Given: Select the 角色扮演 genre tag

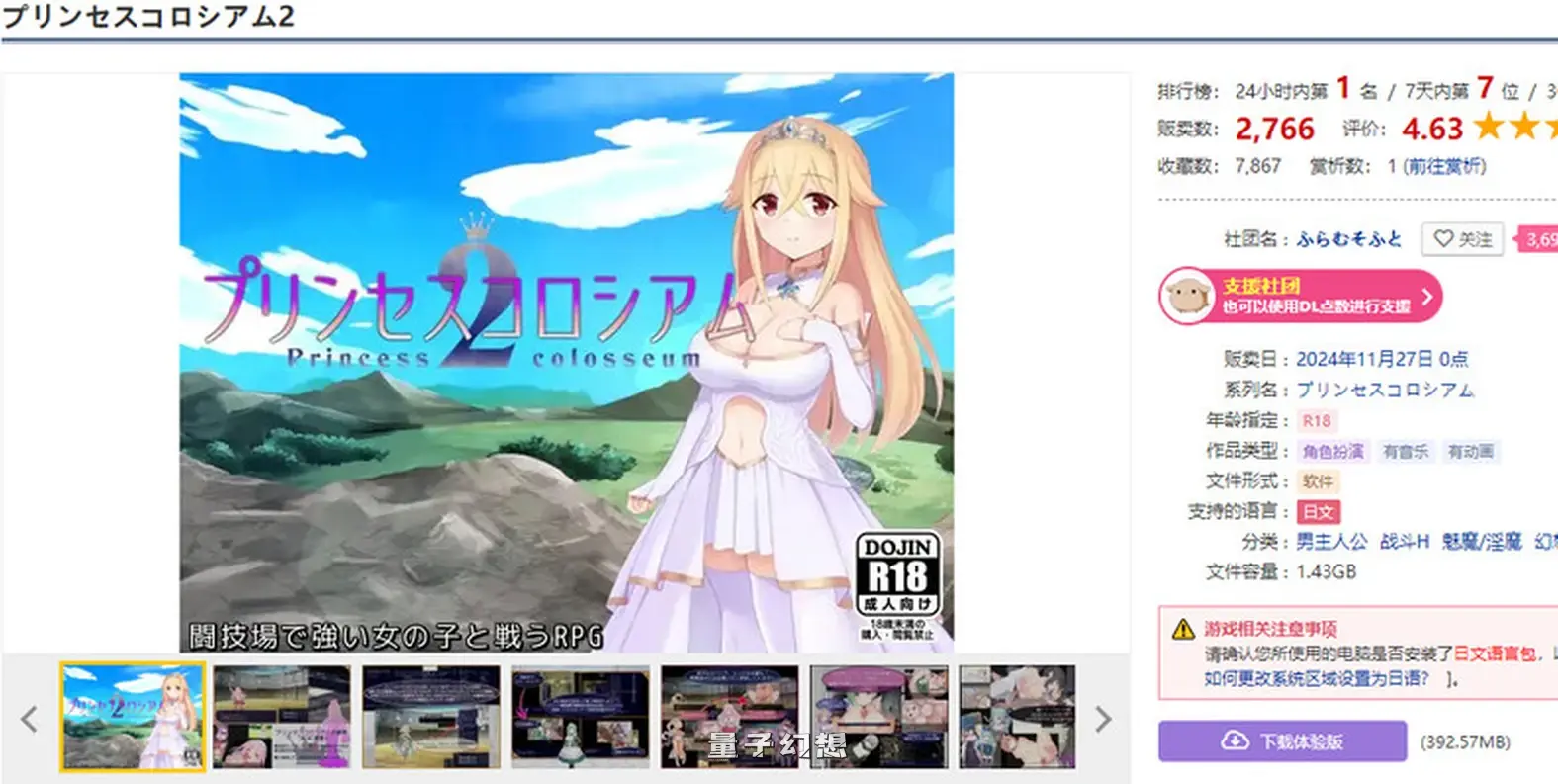Looking at the screenshot, I should [1332, 452].
